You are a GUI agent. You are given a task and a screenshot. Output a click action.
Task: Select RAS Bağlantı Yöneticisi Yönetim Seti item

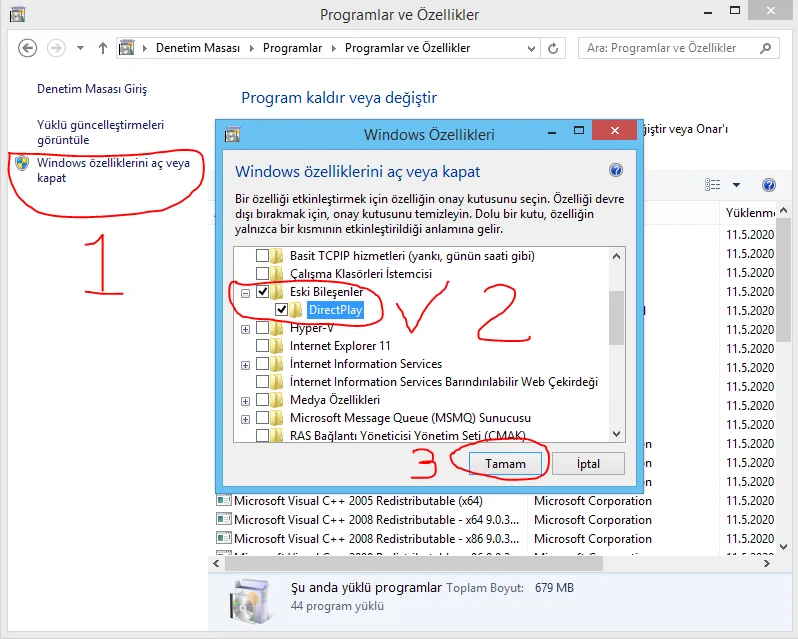[408, 436]
